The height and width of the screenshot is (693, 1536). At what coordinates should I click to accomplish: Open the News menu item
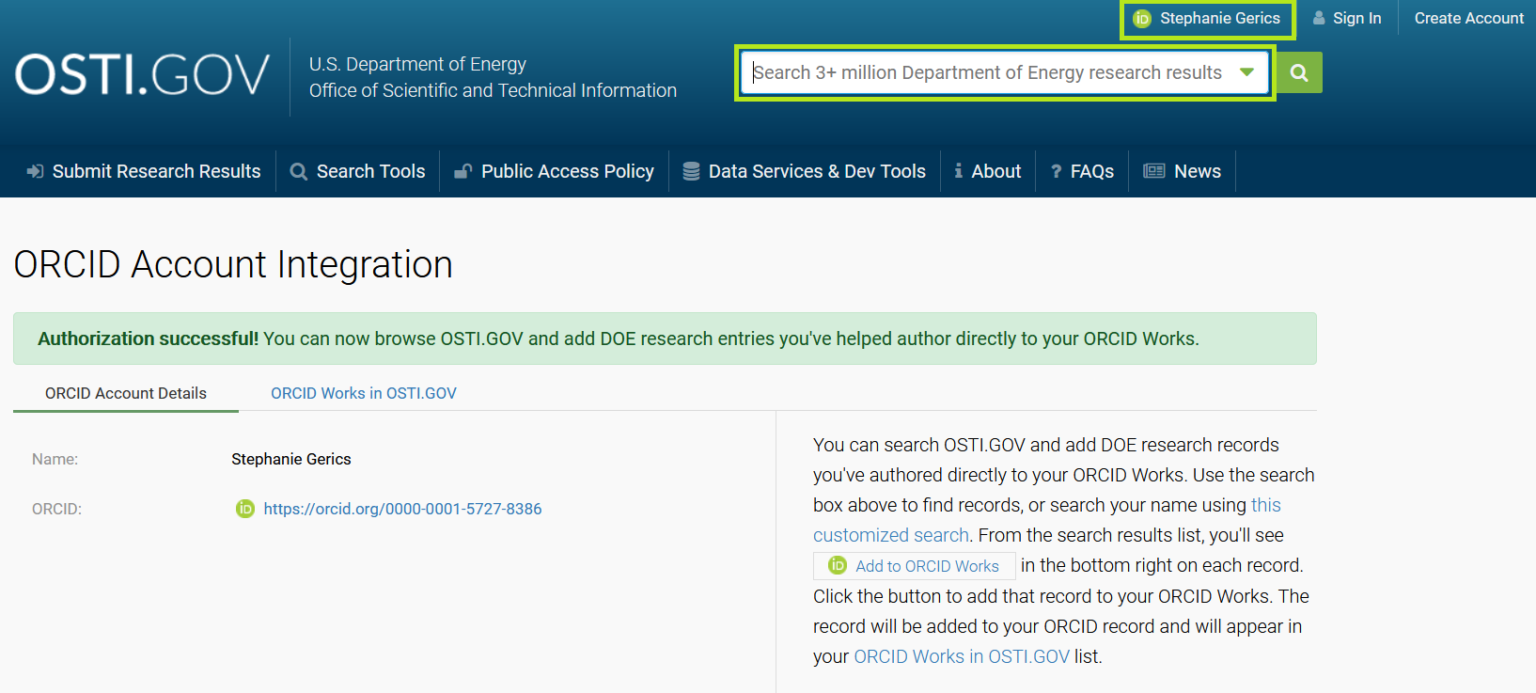point(1197,172)
